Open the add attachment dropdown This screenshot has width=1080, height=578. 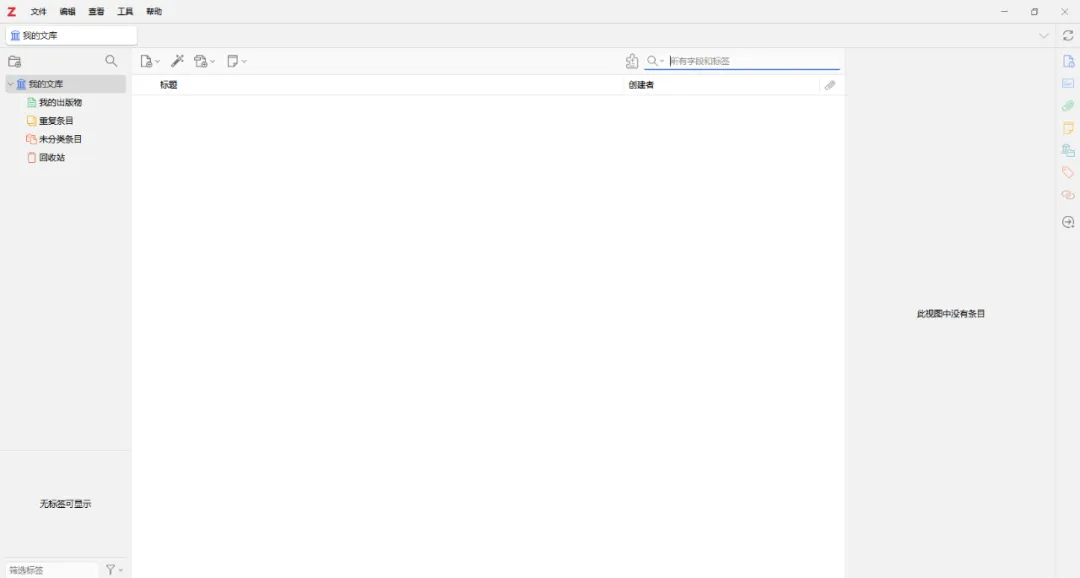204,61
